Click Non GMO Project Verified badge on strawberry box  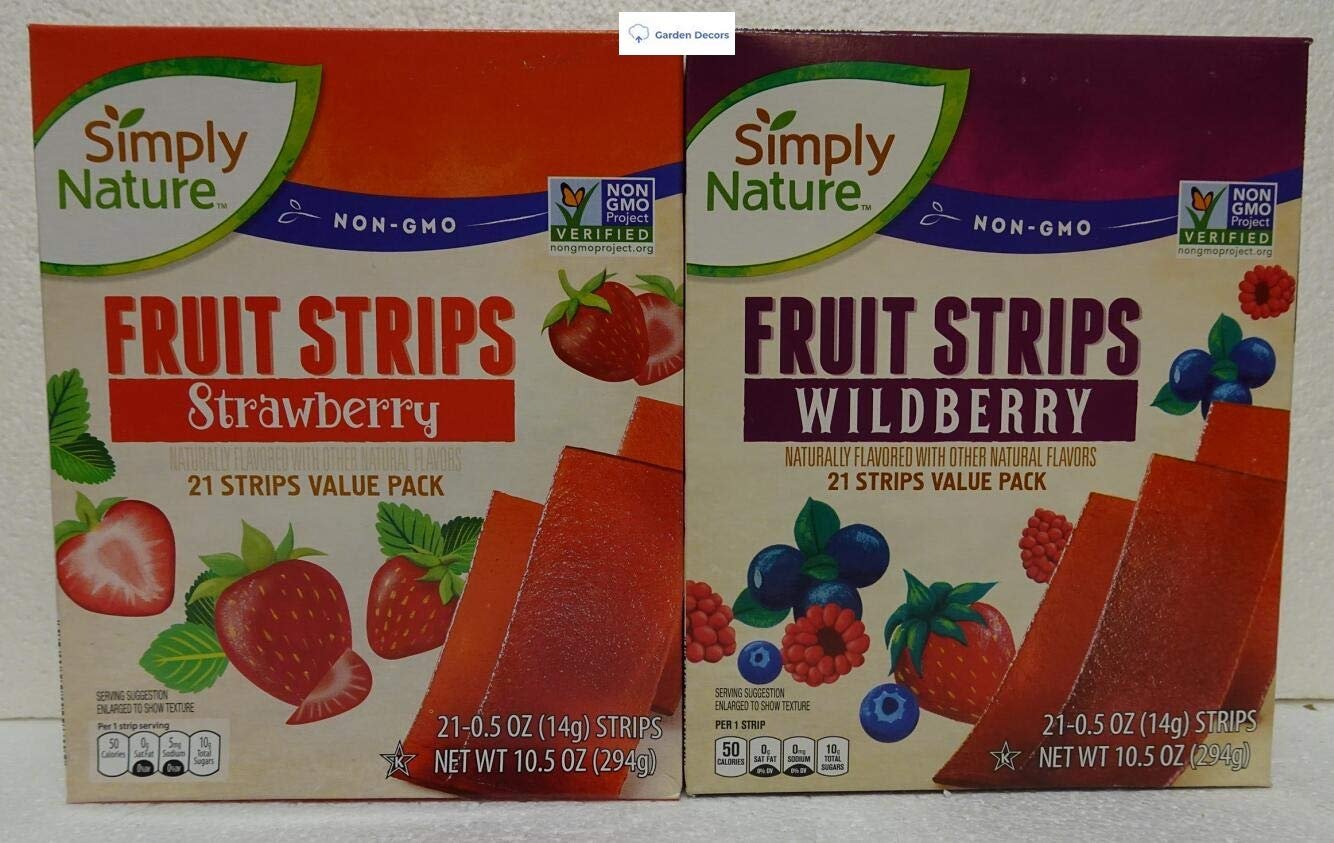601,216
